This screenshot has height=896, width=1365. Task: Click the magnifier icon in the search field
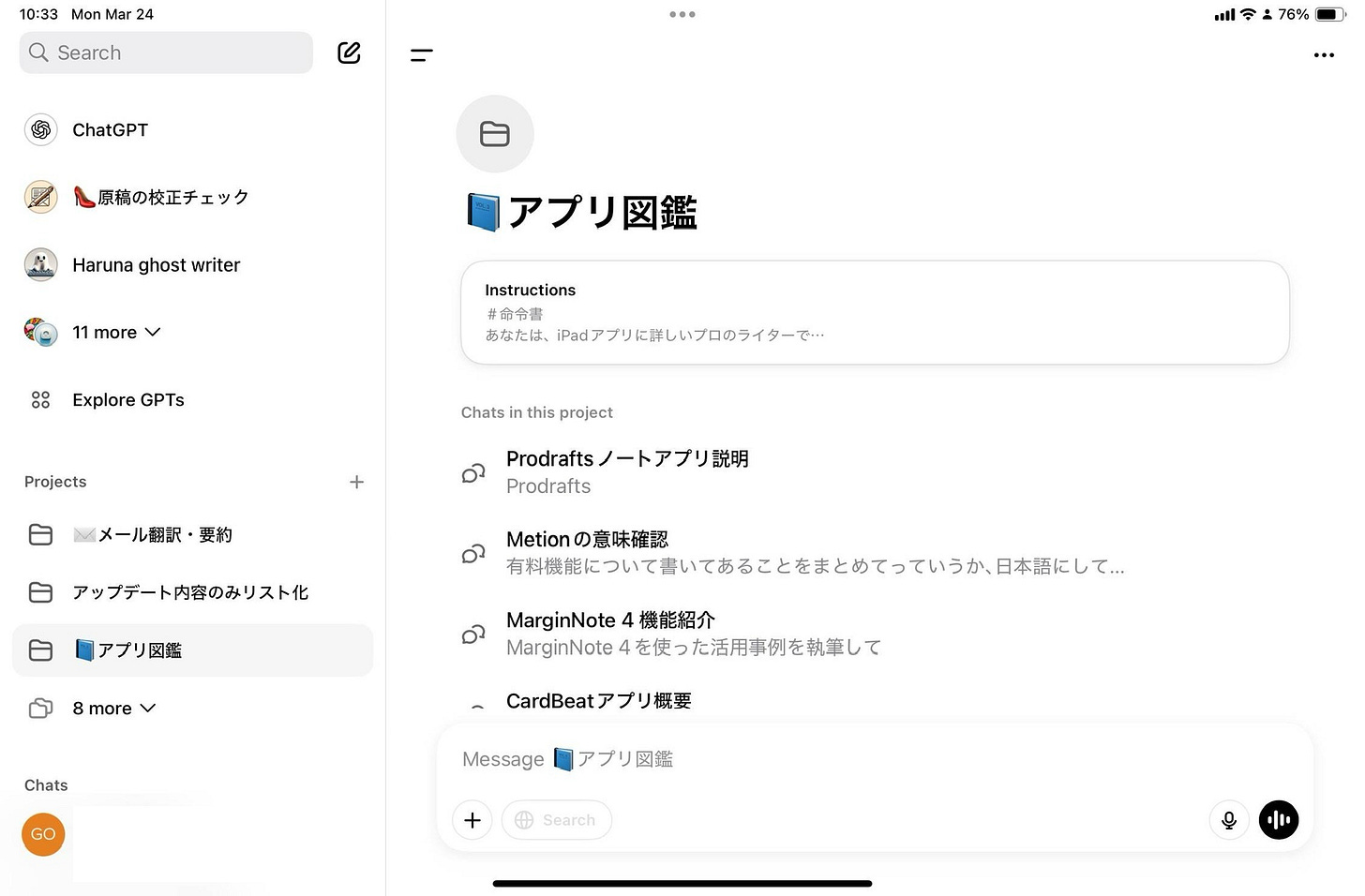[x=38, y=52]
